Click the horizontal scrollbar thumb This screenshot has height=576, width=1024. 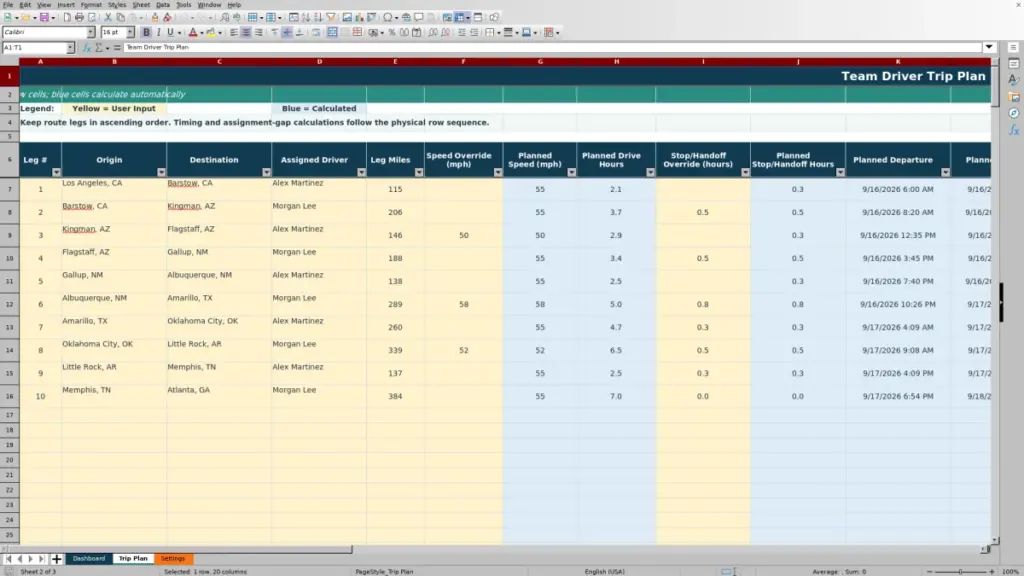pyautogui.click(x=180, y=550)
